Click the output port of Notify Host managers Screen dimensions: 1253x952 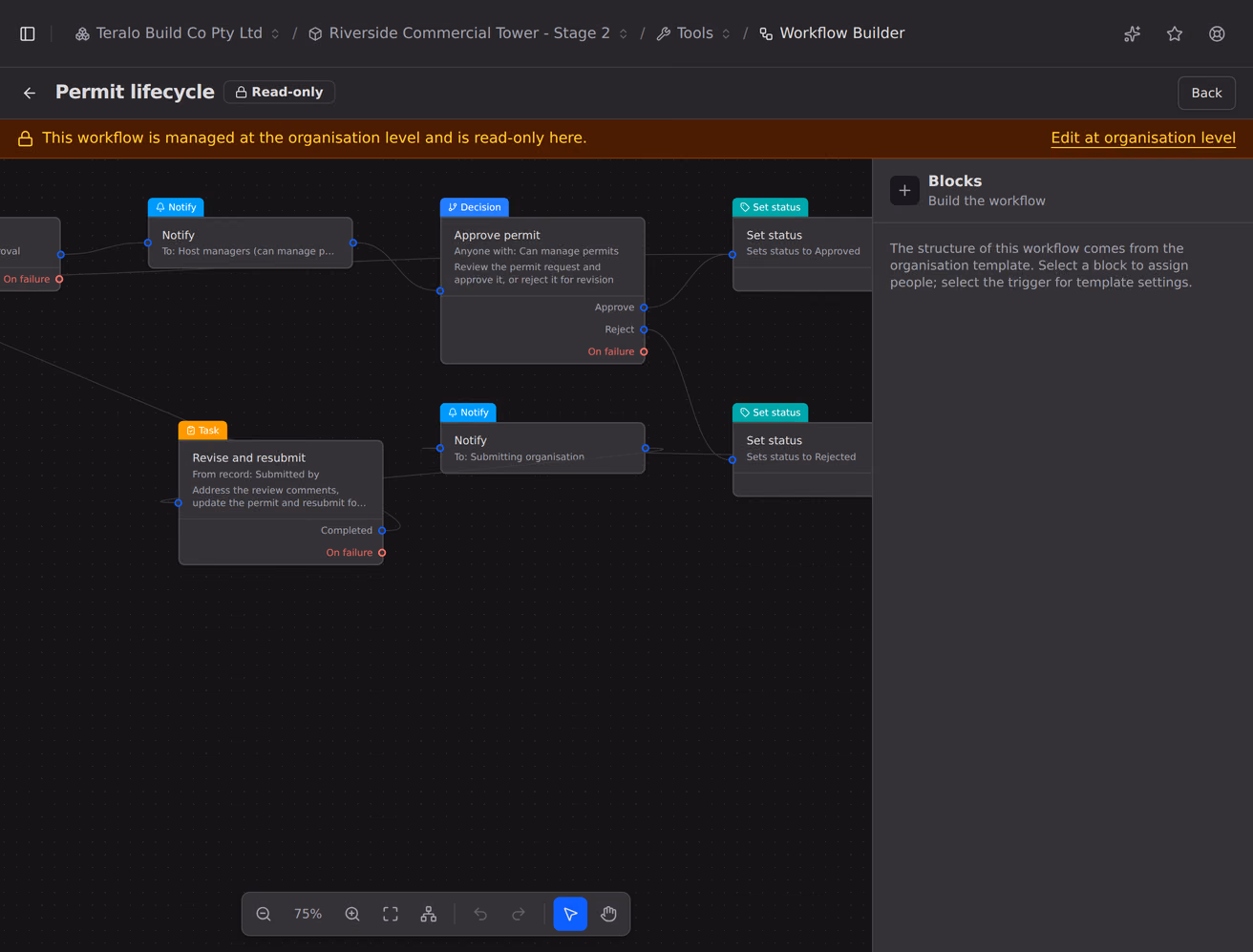coord(353,243)
